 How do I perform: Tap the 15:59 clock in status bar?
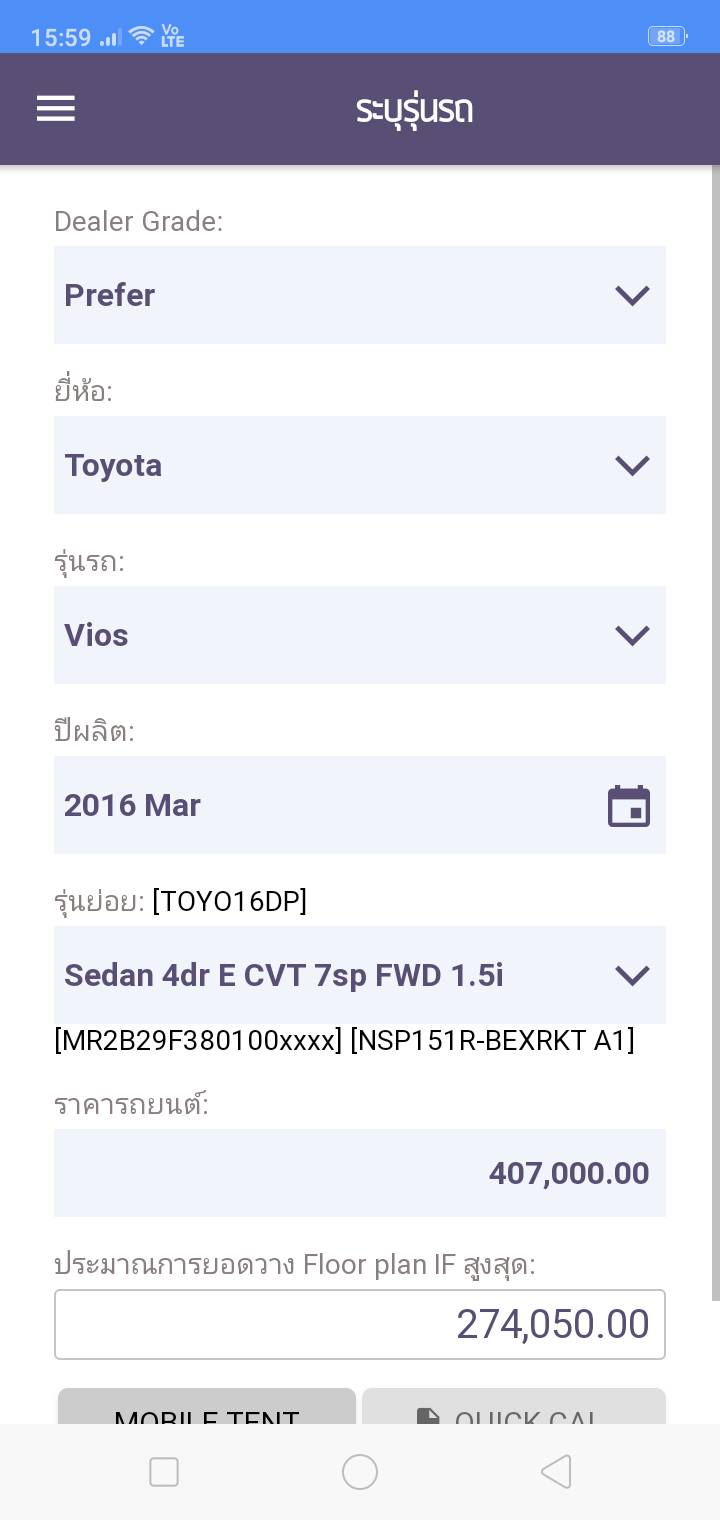pyautogui.click(x=61, y=38)
